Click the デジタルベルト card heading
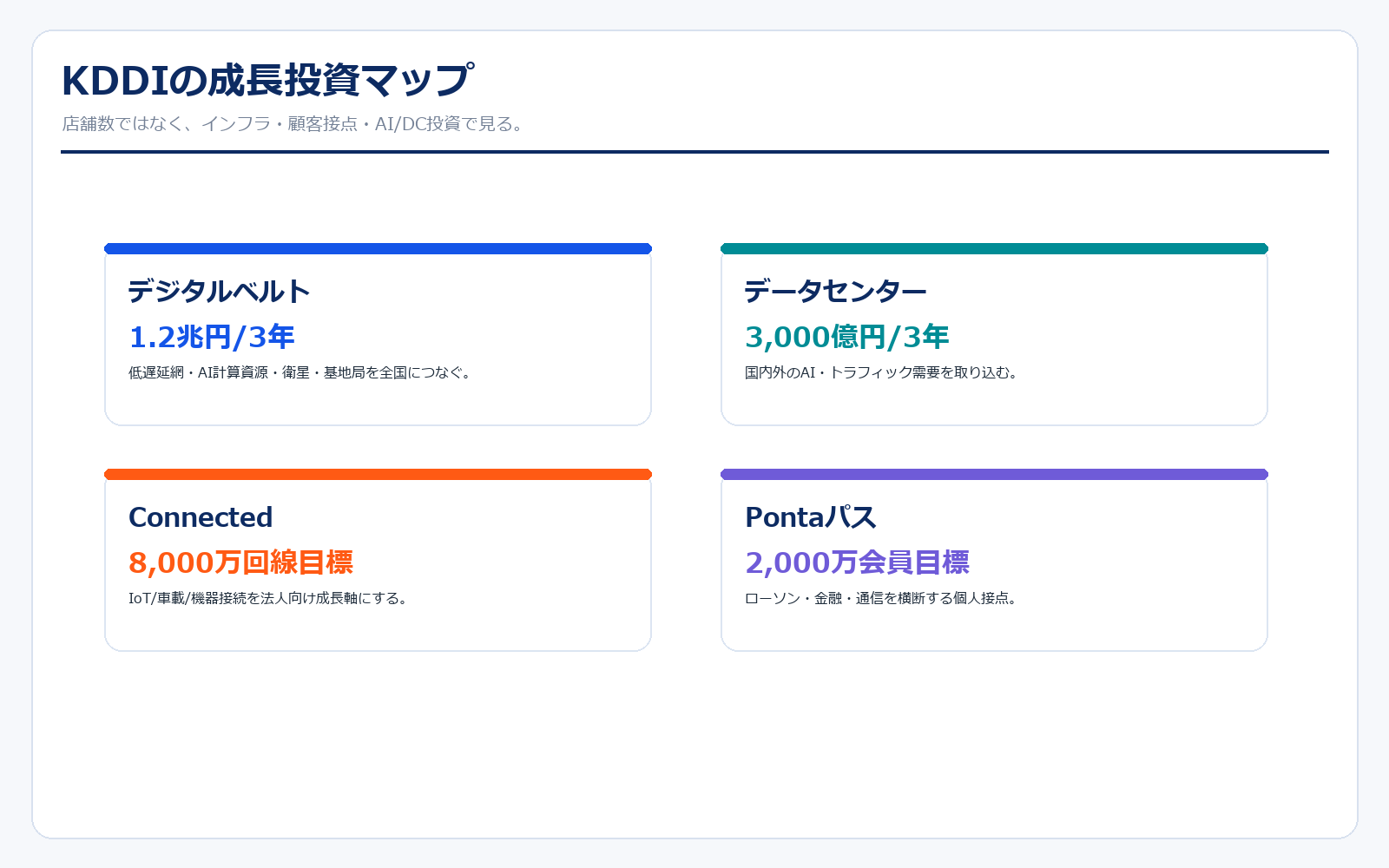Viewport: 1389px width, 868px height. [x=219, y=292]
